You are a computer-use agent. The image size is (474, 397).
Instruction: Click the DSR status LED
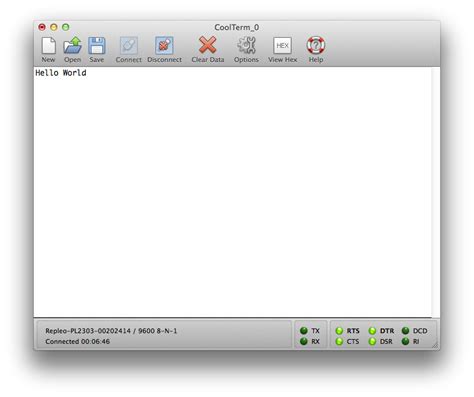click(x=372, y=341)
